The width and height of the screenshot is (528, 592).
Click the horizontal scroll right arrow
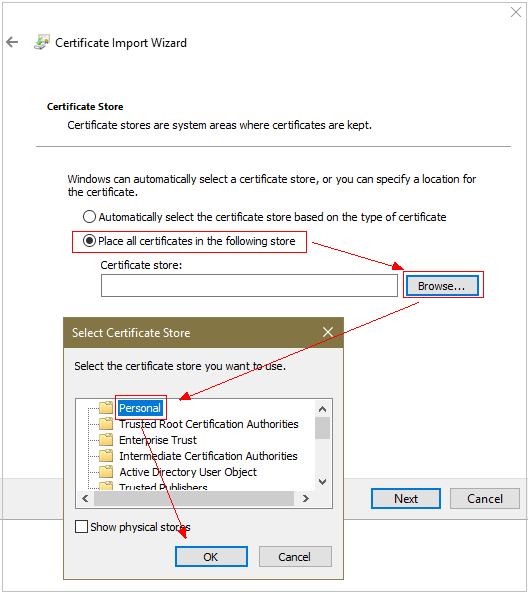pyautogui.click(x=306, y=499)
